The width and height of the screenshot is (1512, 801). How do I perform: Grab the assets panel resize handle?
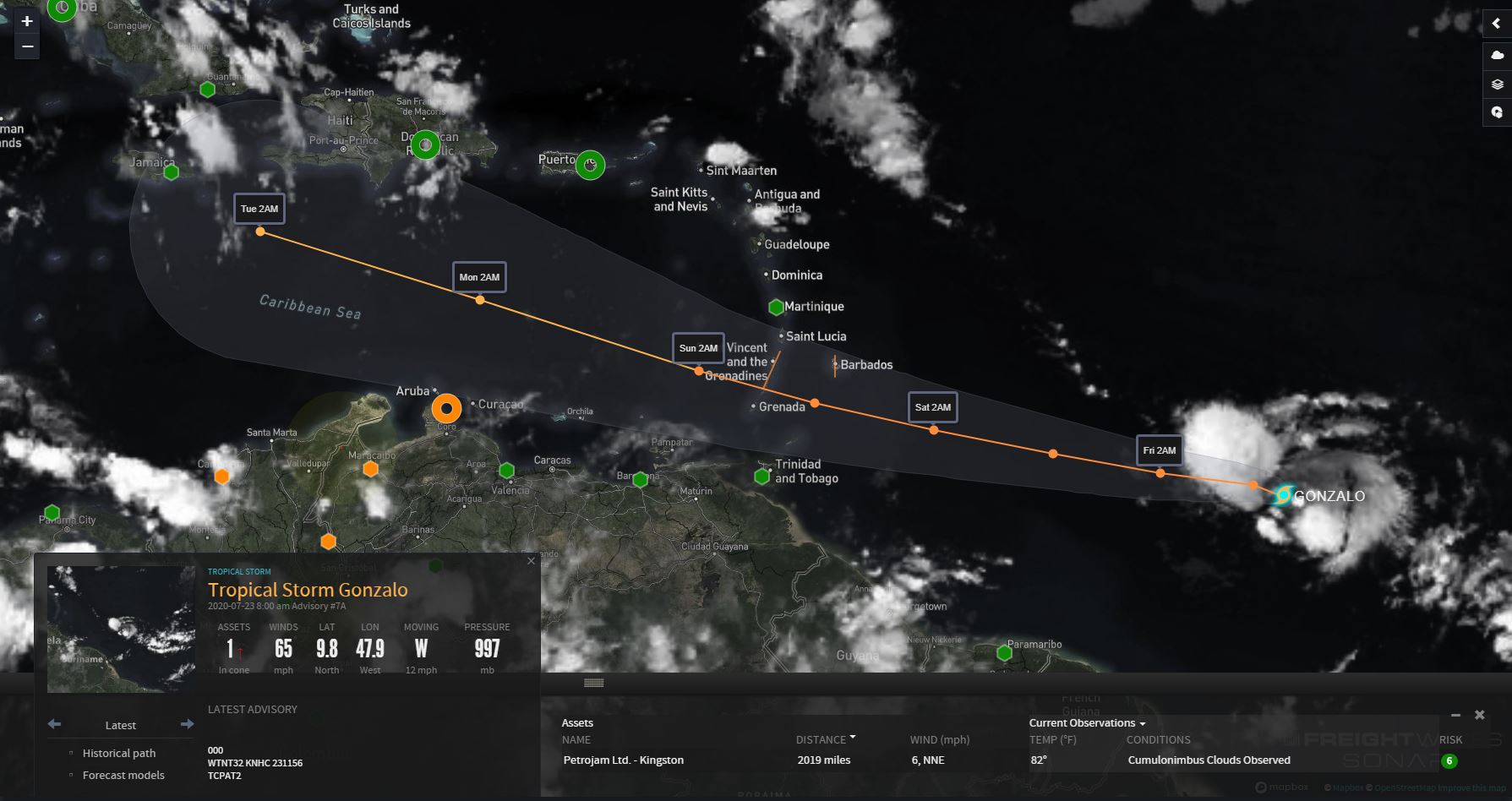click(x=594, y=683)
